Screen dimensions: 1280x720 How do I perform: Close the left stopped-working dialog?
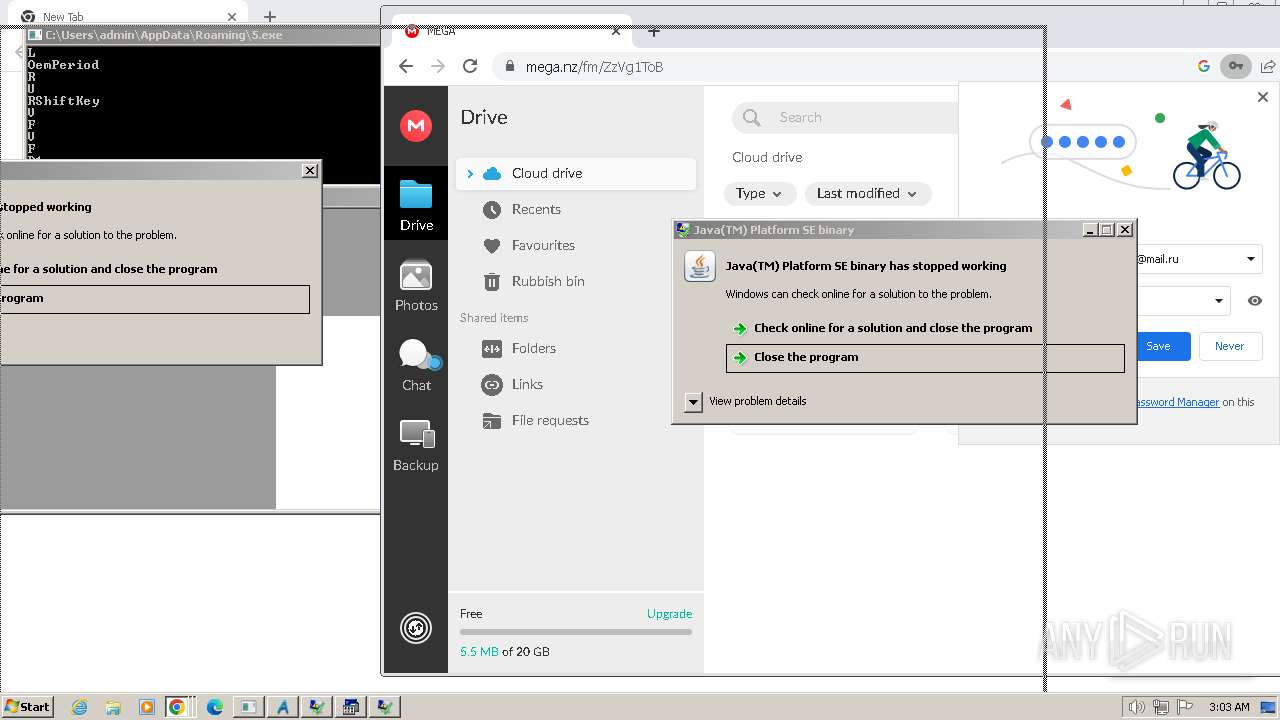(x=310, y=170)
